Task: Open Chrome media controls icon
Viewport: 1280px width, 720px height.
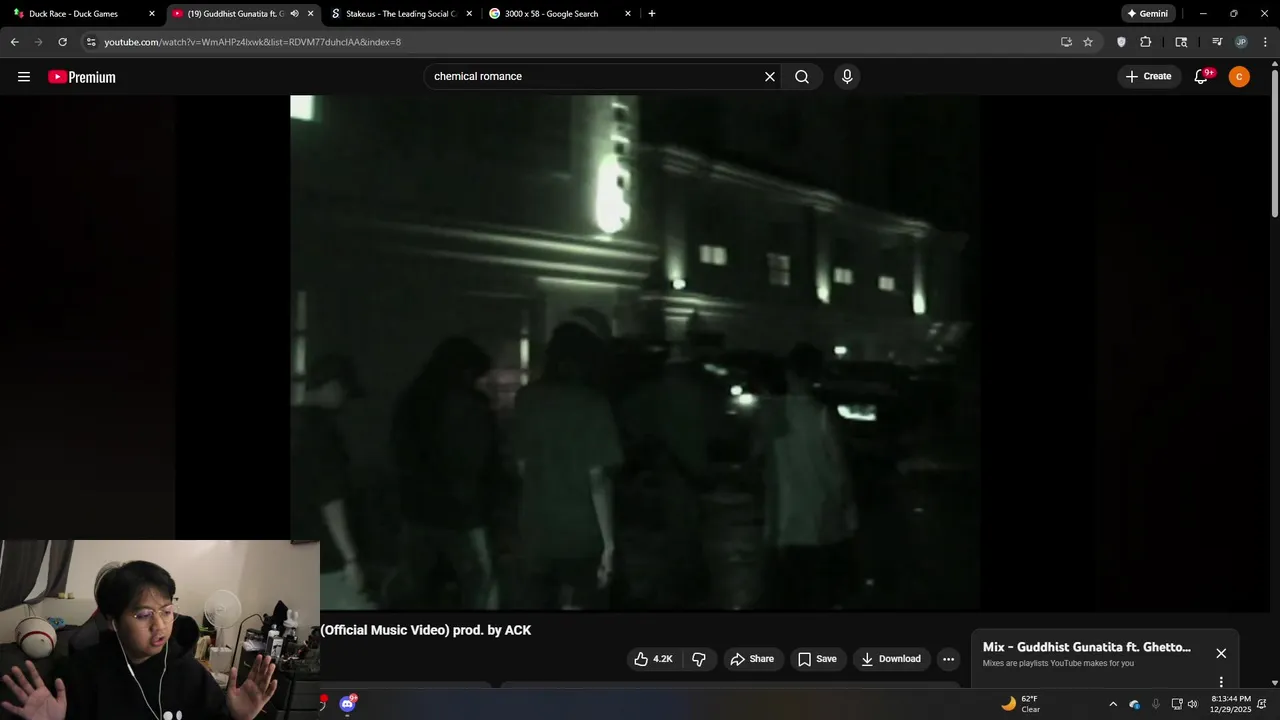Action: [x=1217, y=42]
